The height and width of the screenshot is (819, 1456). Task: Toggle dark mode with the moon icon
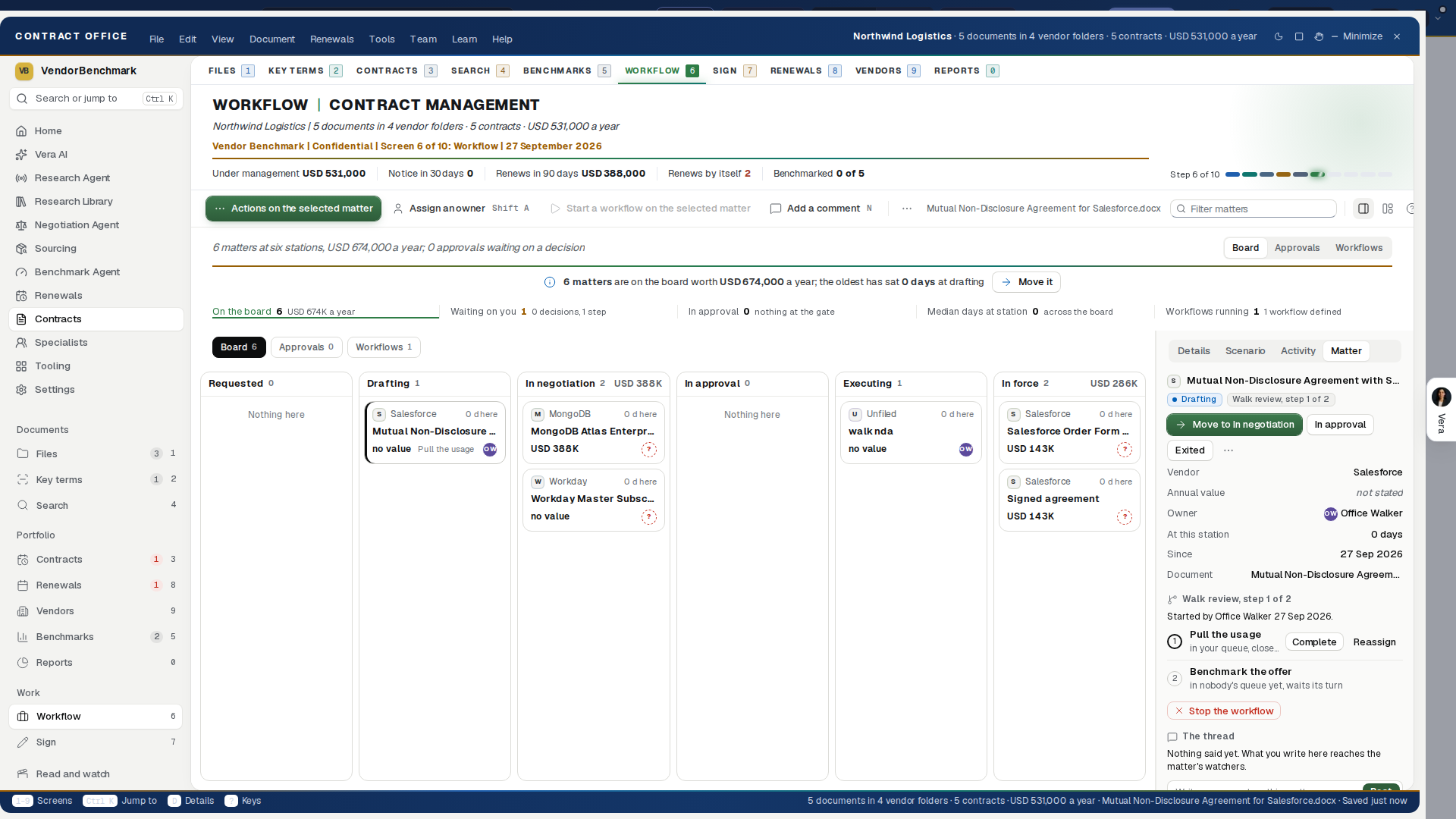(x=1279, y=36)
